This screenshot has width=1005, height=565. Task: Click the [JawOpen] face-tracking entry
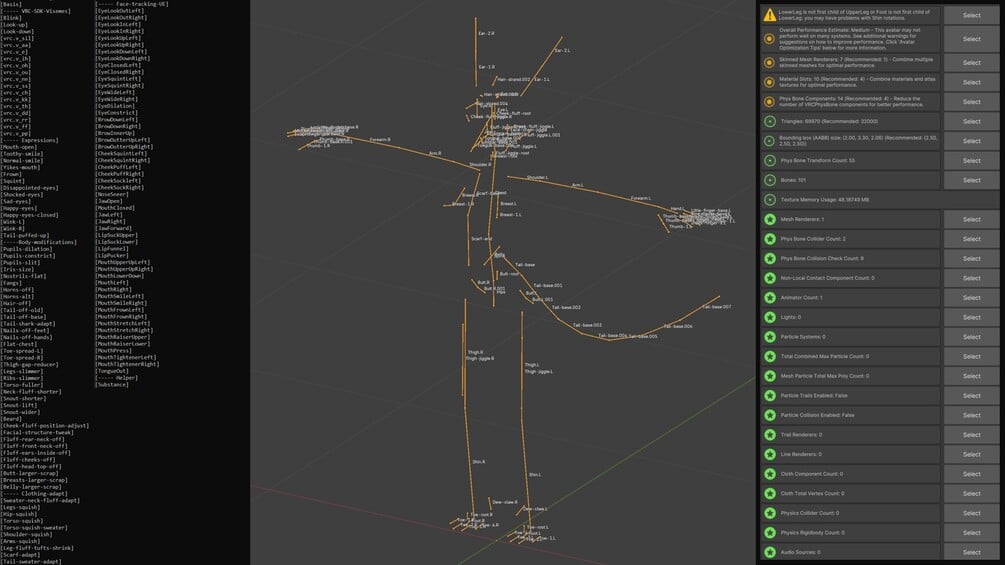click(111, 201)
